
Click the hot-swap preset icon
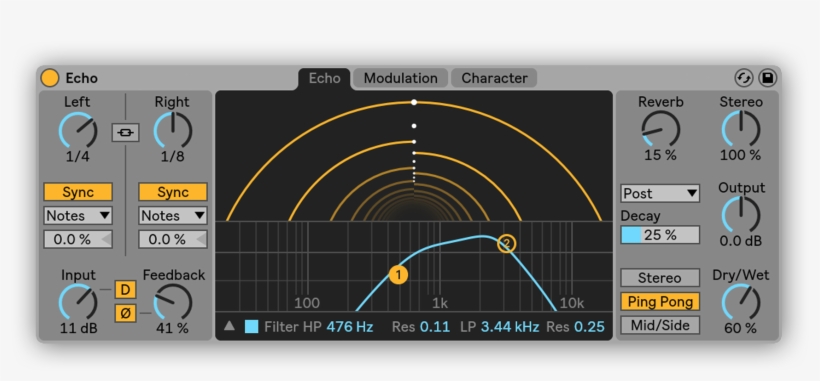point(743,78)
